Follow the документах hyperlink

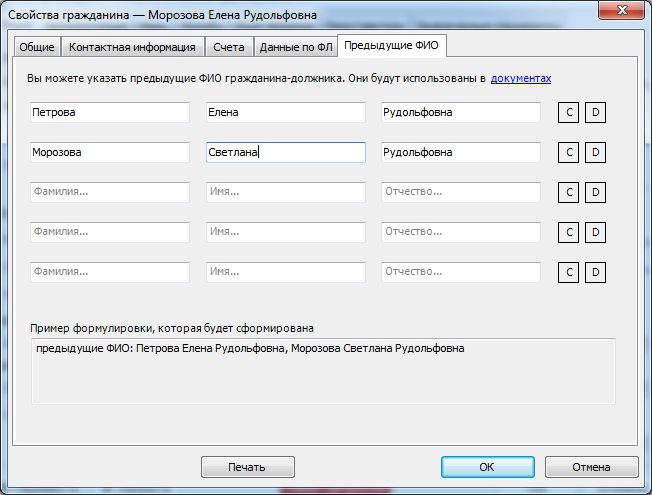pyautogui.click(x=521, y=78)
